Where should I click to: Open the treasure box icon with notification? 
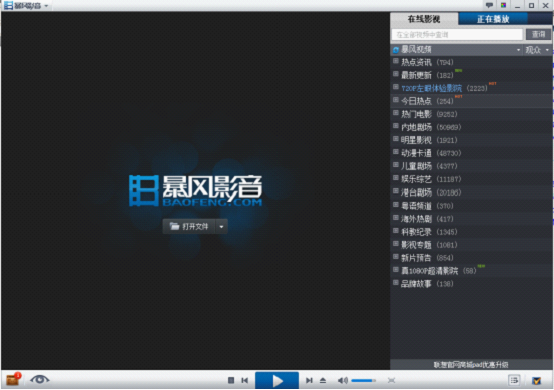point(13,380)
